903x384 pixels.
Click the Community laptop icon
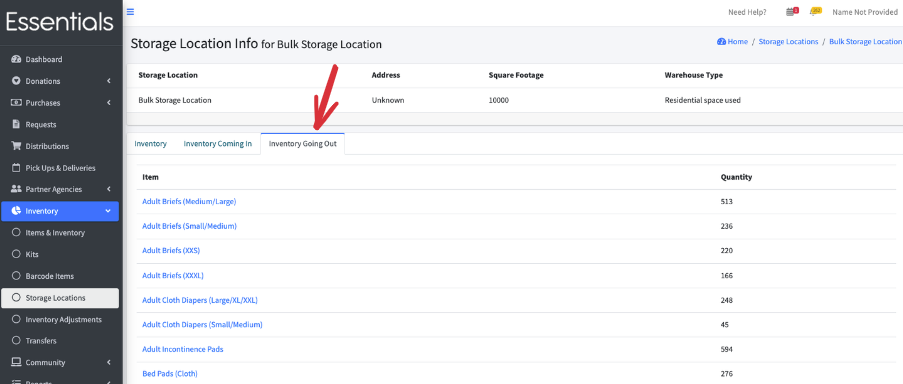(x=16, y=363)
